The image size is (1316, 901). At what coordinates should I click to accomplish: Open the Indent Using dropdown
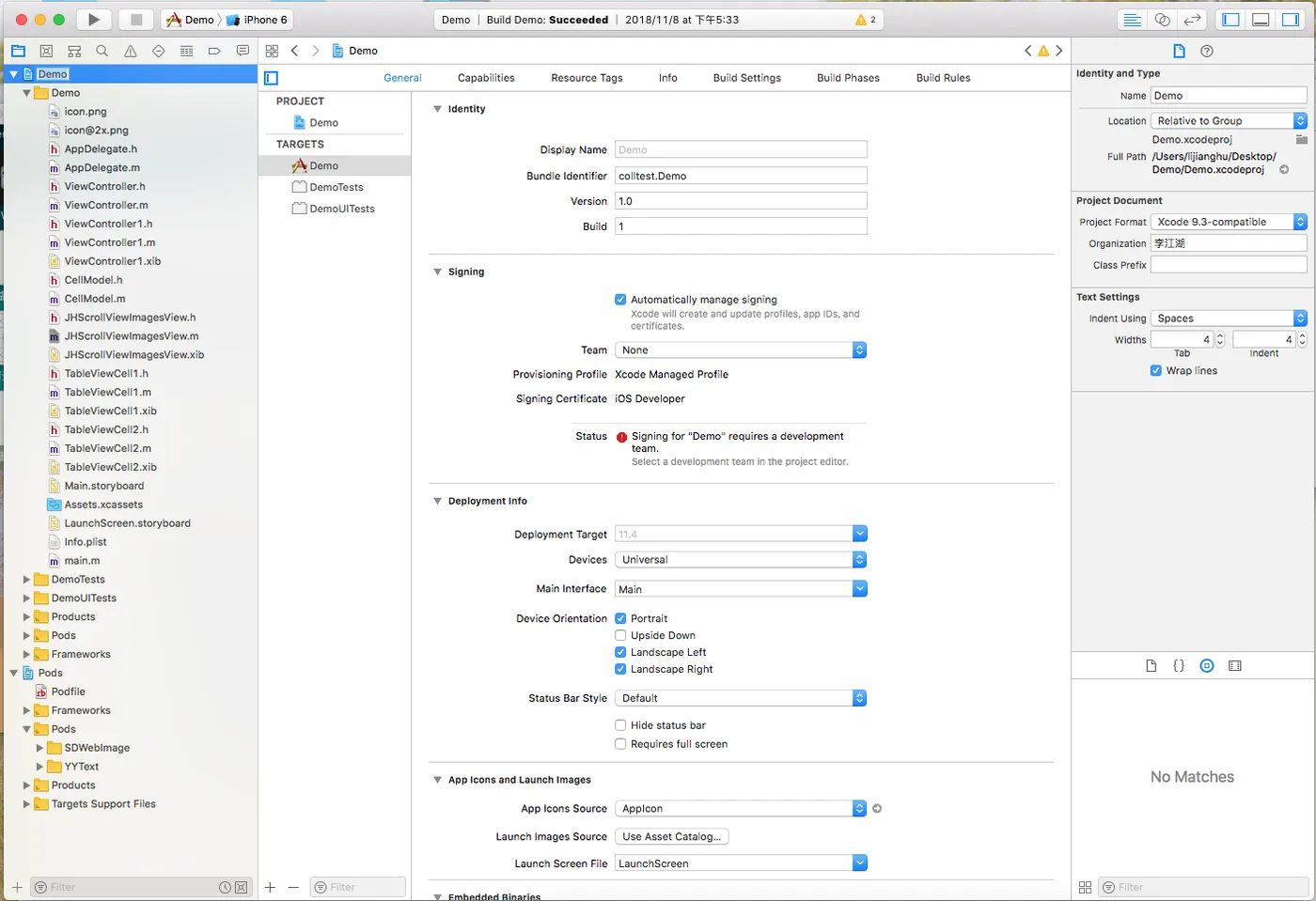click(x=1229, y=318)
